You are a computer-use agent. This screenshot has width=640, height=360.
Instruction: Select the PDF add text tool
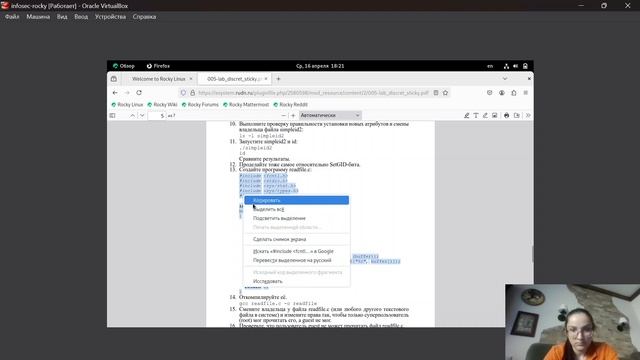[476, 116]
